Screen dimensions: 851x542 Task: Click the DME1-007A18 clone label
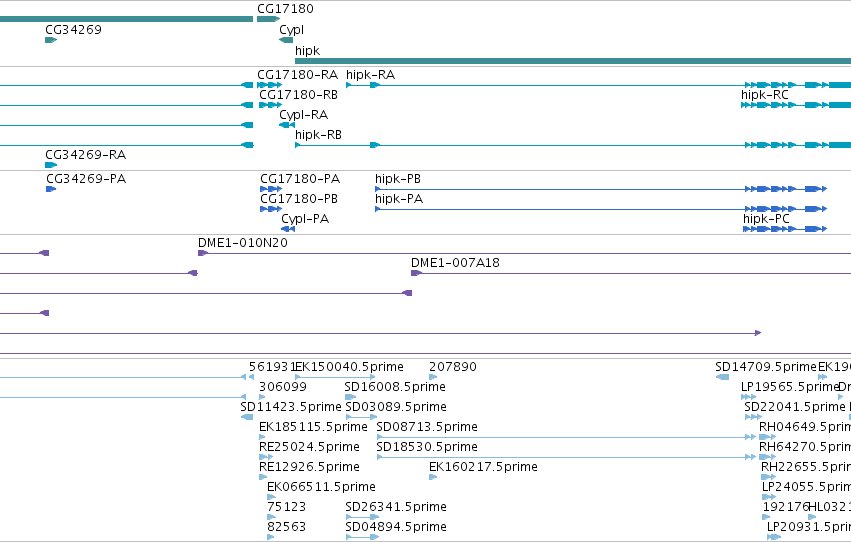(x=455, y=263)
